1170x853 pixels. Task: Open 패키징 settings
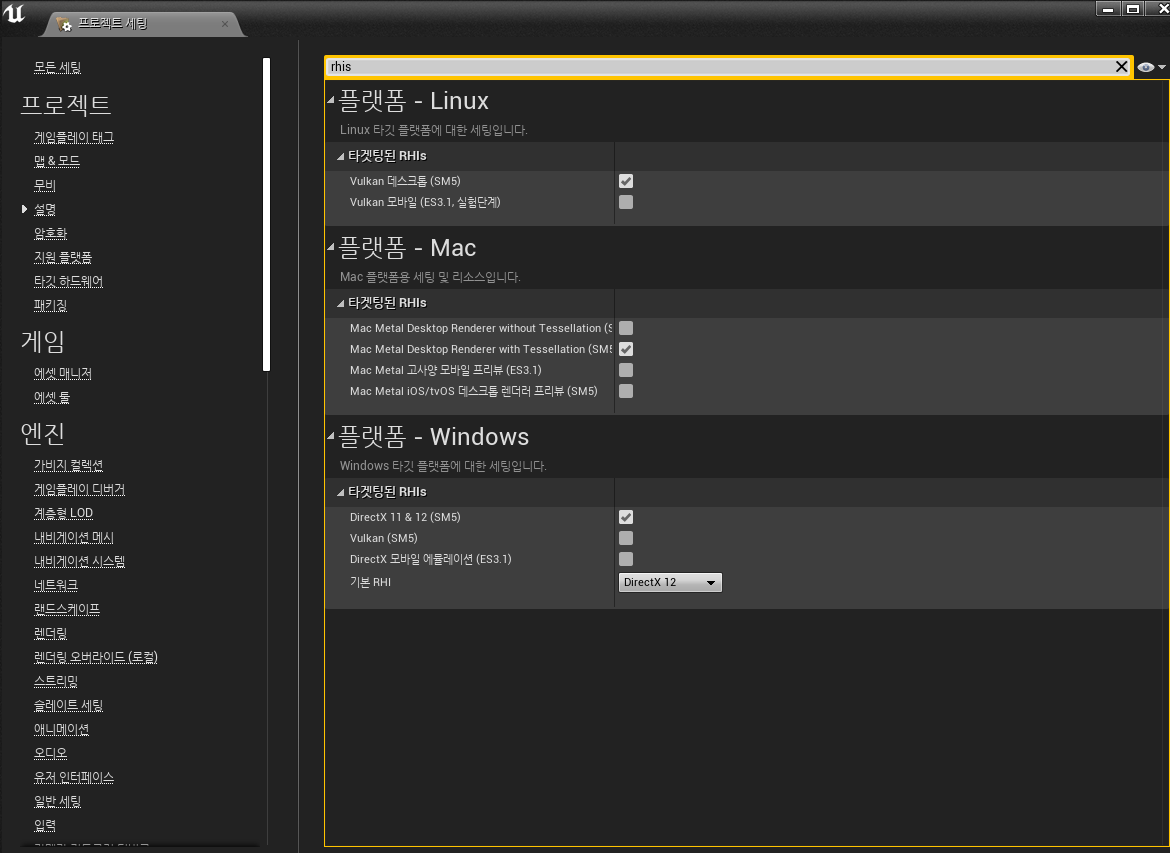coord(50,305)
